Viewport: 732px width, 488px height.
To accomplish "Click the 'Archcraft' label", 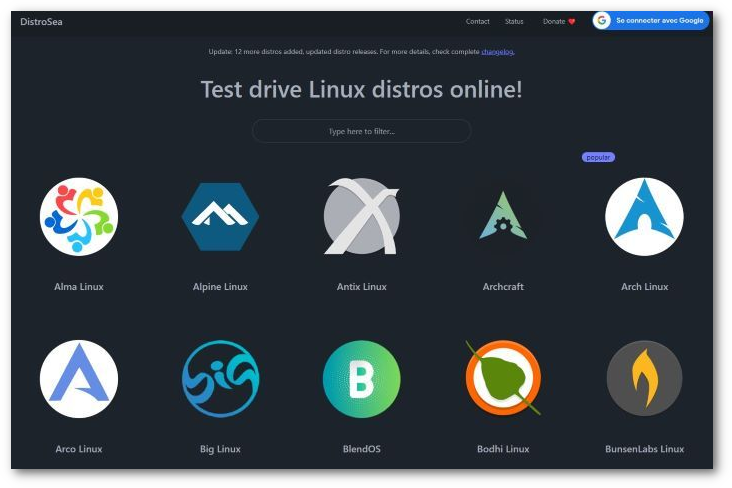I will 503,287.
